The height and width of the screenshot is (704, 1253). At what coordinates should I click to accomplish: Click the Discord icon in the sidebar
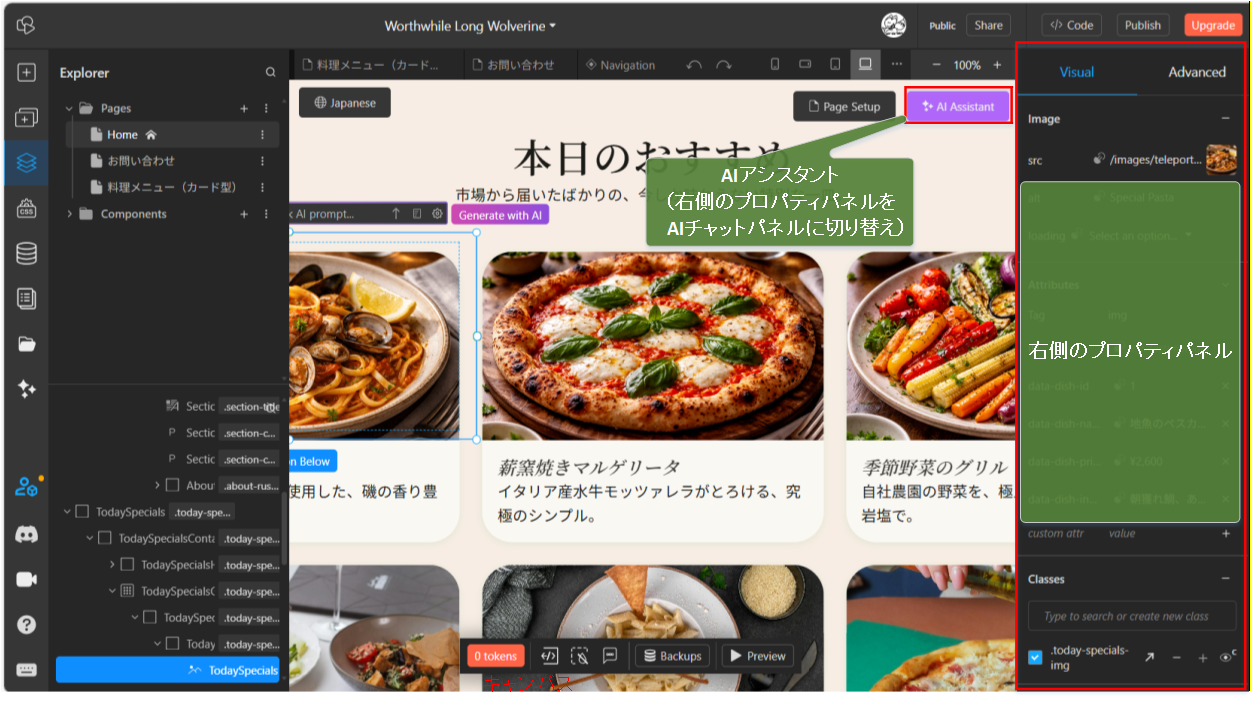(x=27, y=535)
